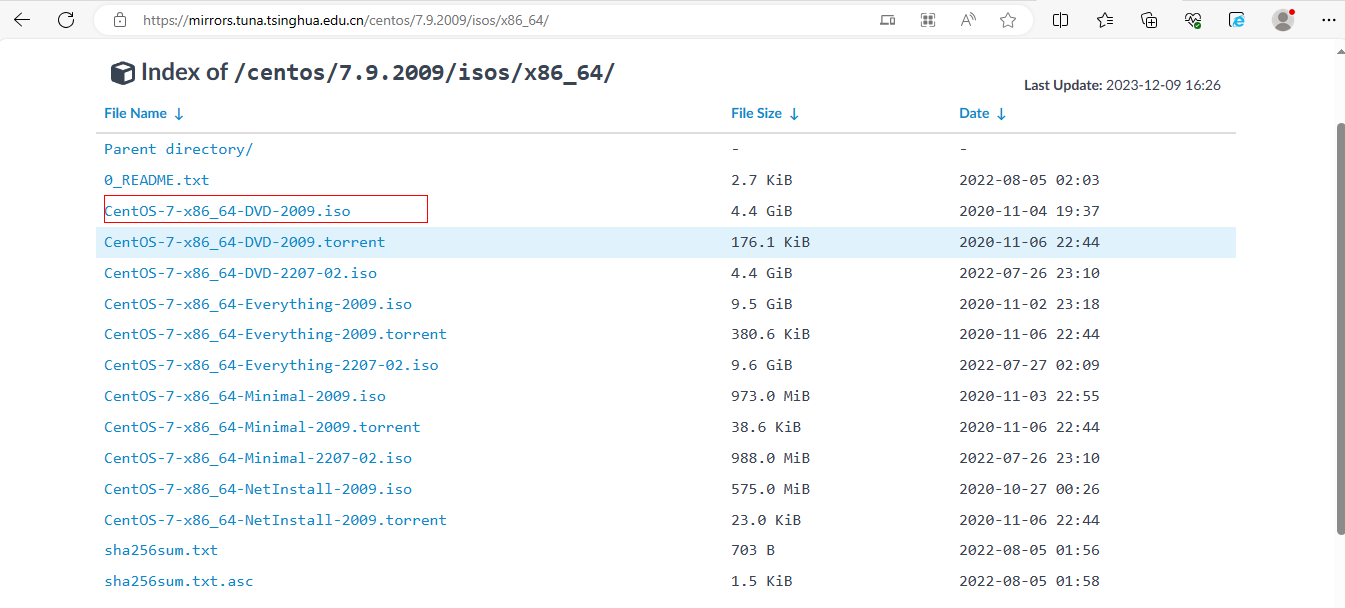Open Browser essentials heart icon
Screen dimensions: 1345x608
[x=1193, y=20]
